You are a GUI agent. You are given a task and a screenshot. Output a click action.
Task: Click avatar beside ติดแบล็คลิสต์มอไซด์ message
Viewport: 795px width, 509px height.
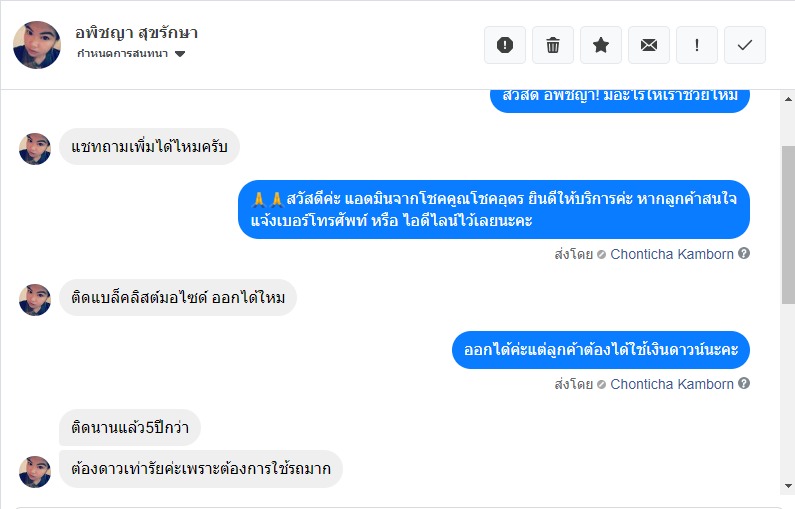[x=35, y=299]
